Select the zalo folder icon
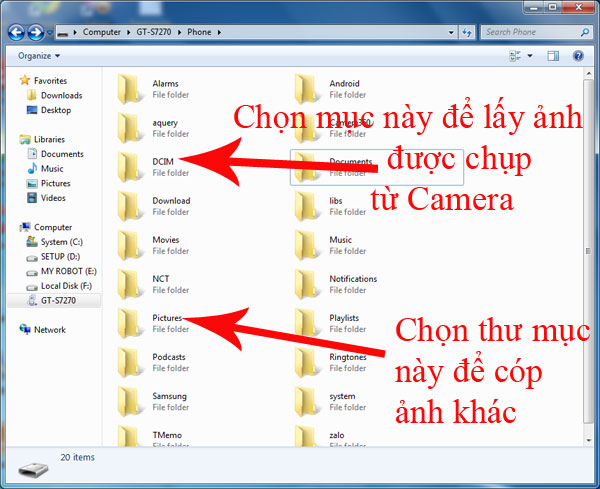The image size is (600, 489). [x=305, y=436]
